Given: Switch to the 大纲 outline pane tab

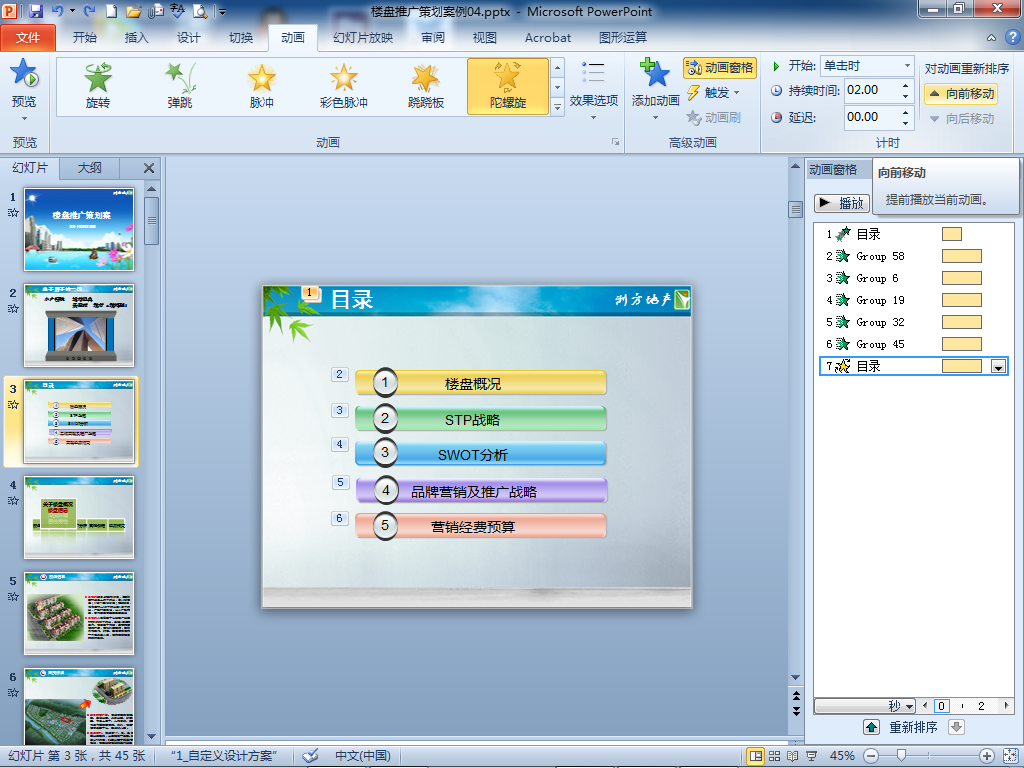Looking at the screenshot, I should 89,168.
